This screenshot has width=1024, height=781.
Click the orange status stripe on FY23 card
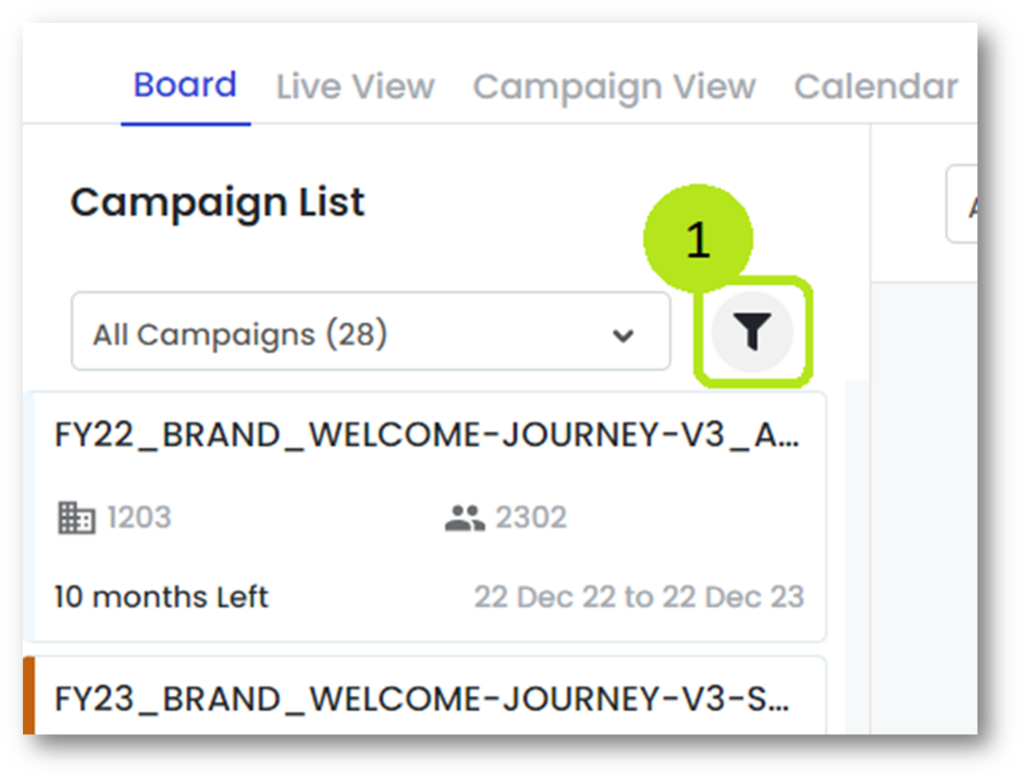pyautogui.click(x=29, y=696)
